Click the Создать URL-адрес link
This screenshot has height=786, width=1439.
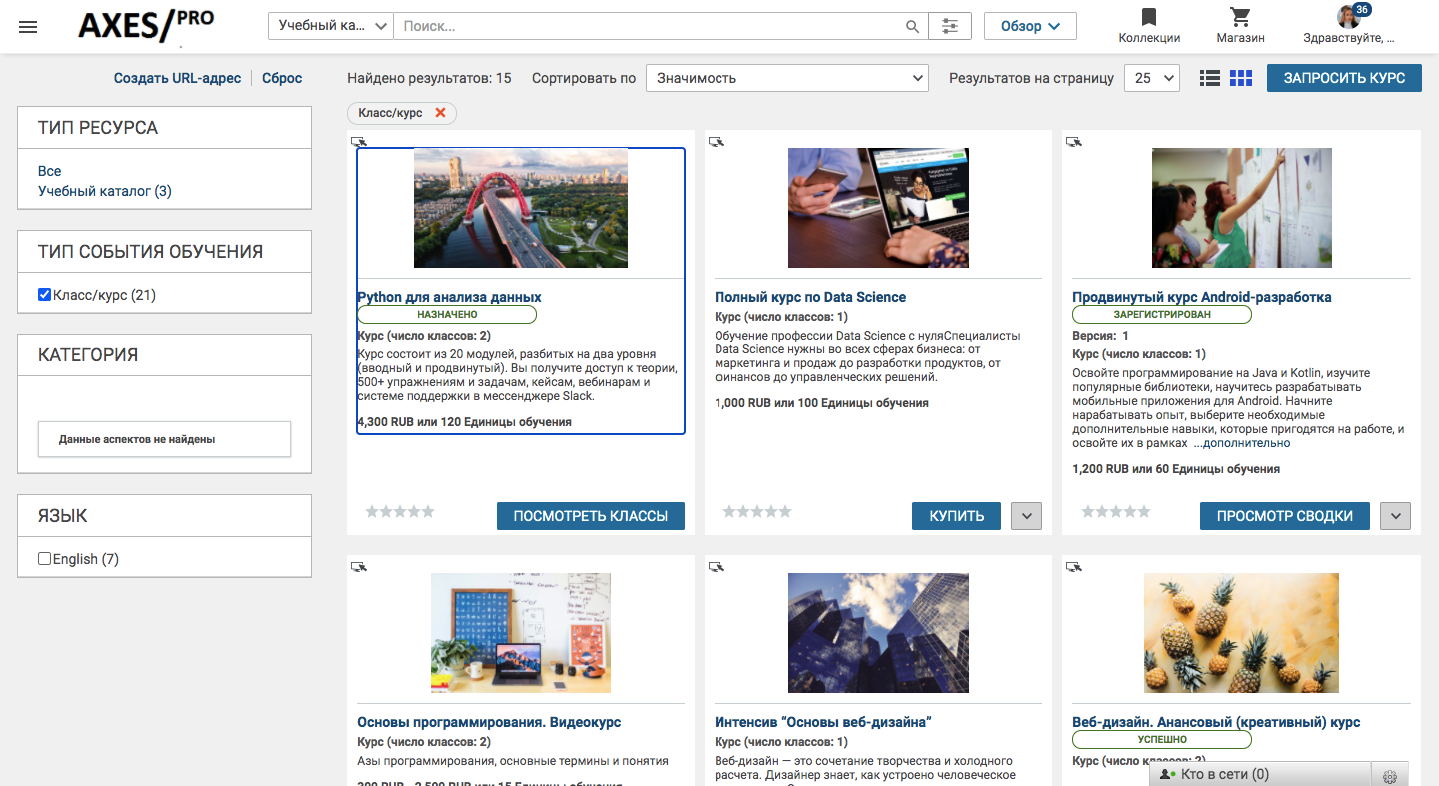[x=177, y=78]
